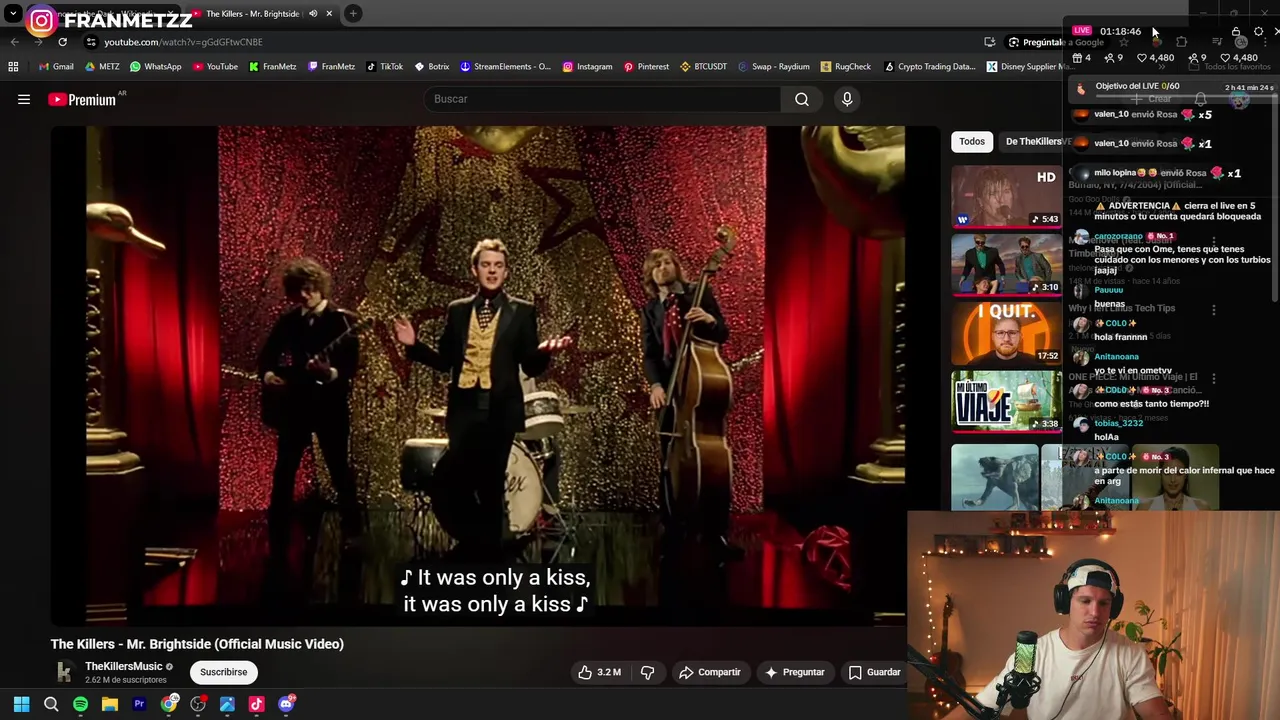Open the 3:10 recommended video thumbnail
Image resolution: width=1280 pixels, height=720 pixels.
pos(1006,264)
